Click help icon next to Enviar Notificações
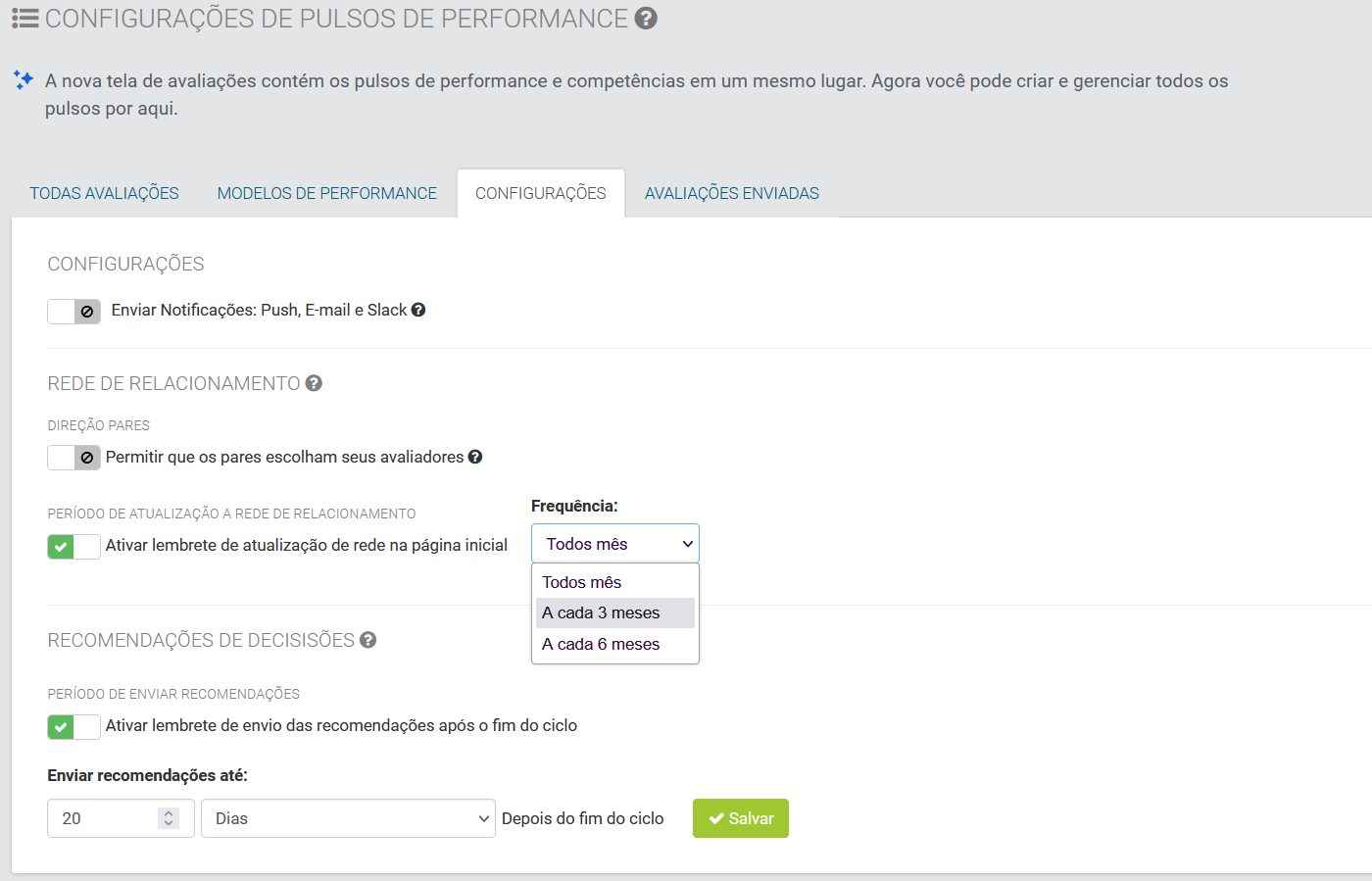Screen dimensions: 1372x881 click(x=418, y=310)
